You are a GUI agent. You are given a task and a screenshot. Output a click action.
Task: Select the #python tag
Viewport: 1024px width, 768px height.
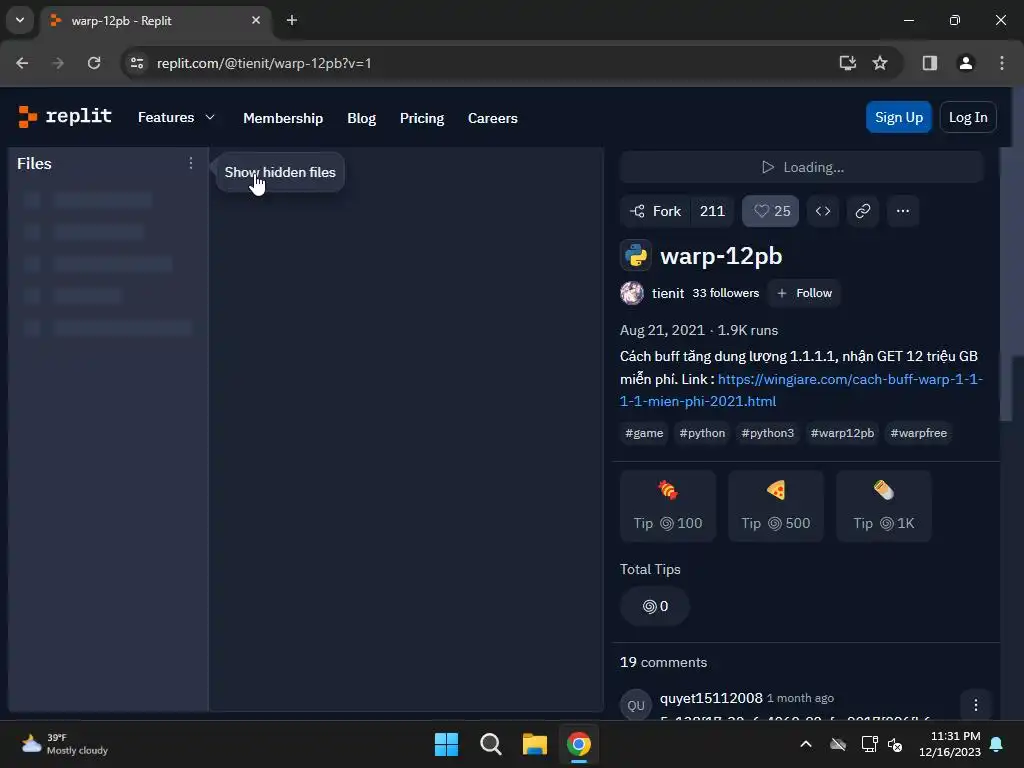(702, 433)
